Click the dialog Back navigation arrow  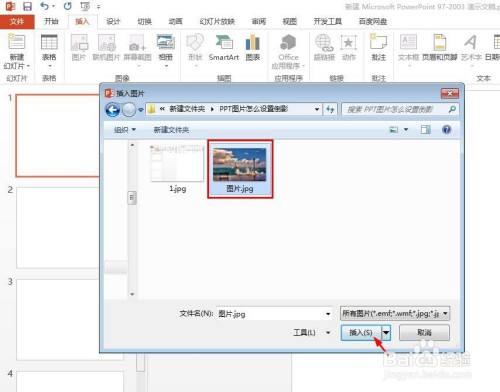pyautogui.click(x=113, y=109)
